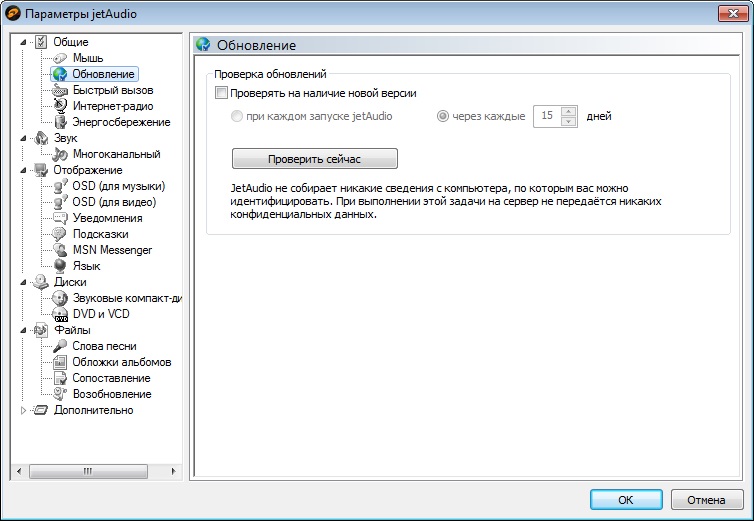Select the DVD и VCD tree item
Viewport: 754px width, 521px height.
tap(101, 314)
